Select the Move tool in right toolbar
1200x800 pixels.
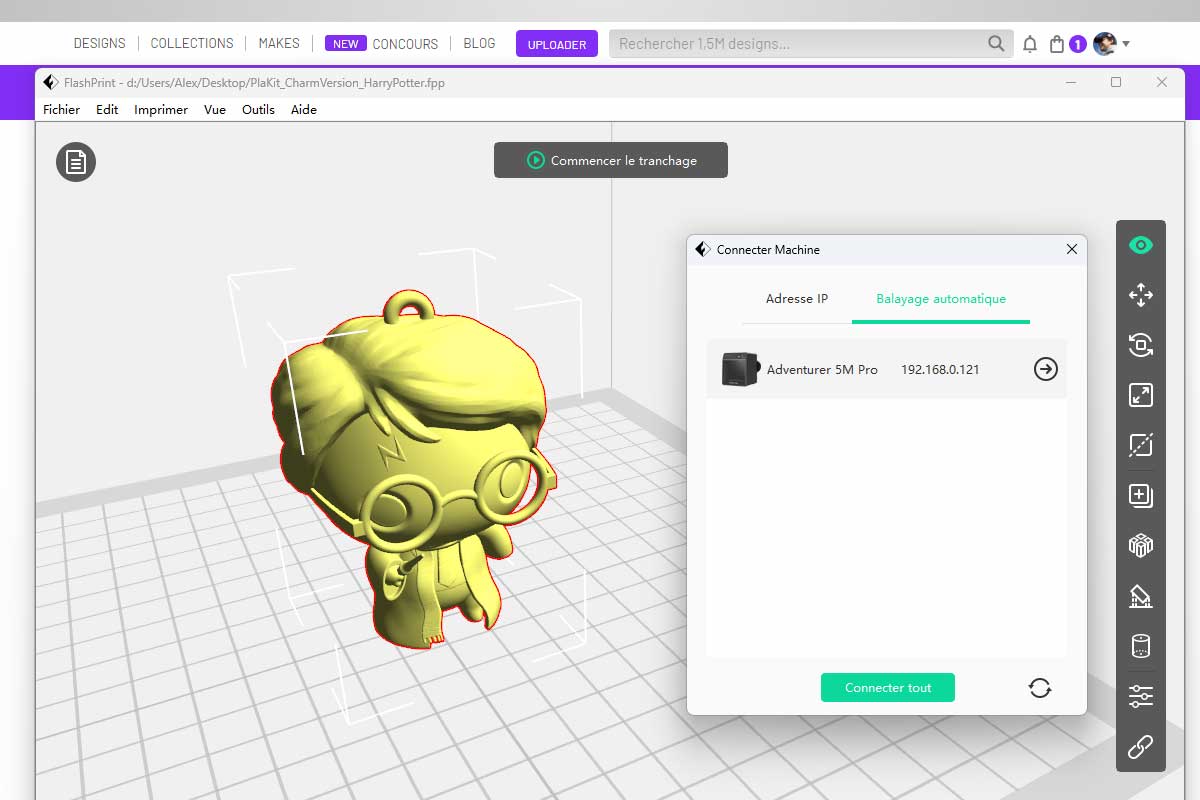click(1140, 295)
